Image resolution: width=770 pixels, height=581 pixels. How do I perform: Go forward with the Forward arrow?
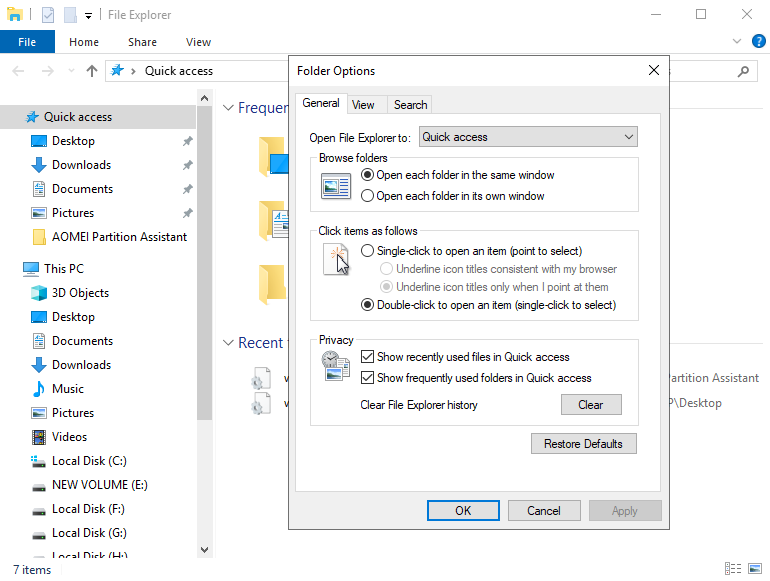48,71
